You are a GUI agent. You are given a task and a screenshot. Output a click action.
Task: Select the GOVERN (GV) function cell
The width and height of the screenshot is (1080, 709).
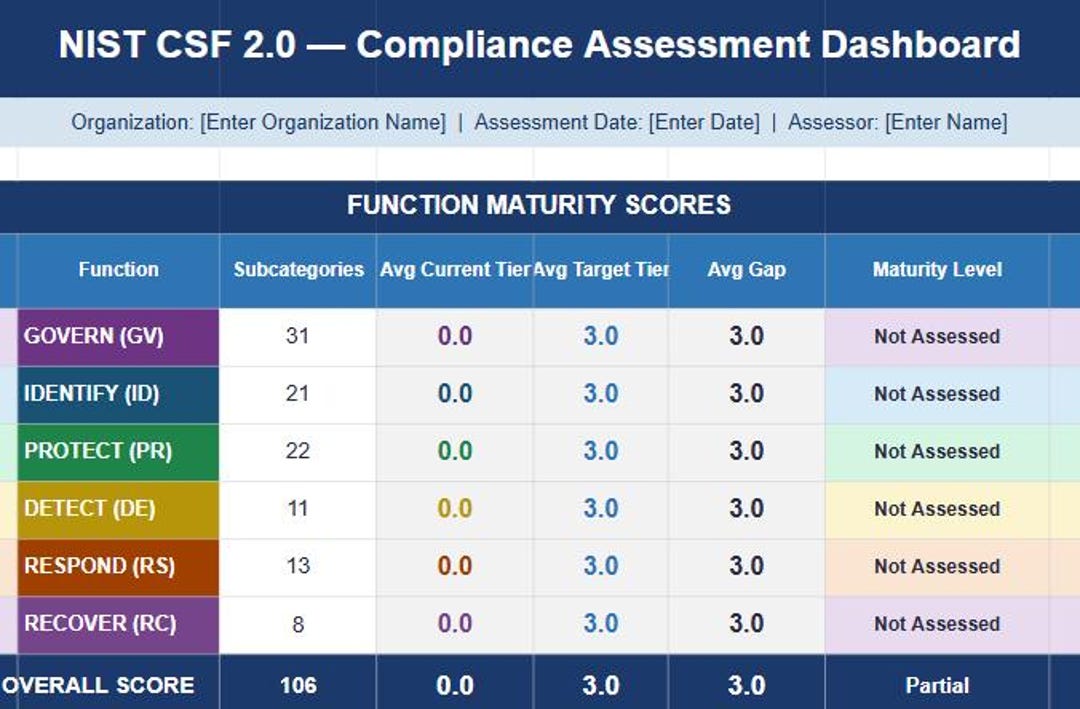point(118,337)
